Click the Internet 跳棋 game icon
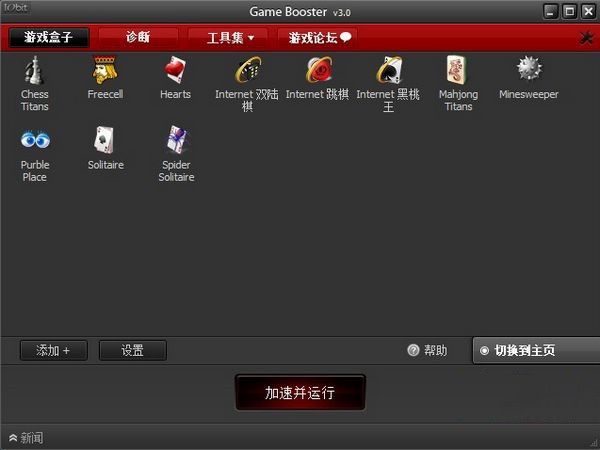Viewport: 600px width, 450px height. (x=318, y=71)
